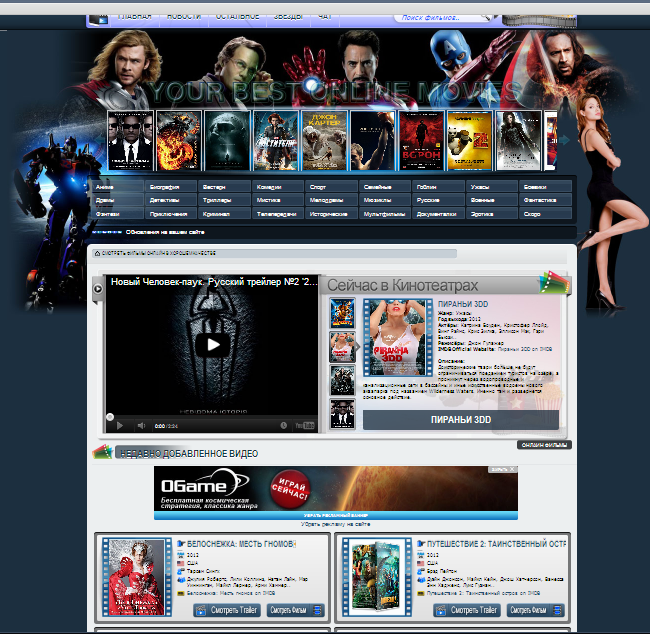The image size is (650, 634).
Task: Click trailer icon in Белоснежка card button
Action: pos(201,610)
